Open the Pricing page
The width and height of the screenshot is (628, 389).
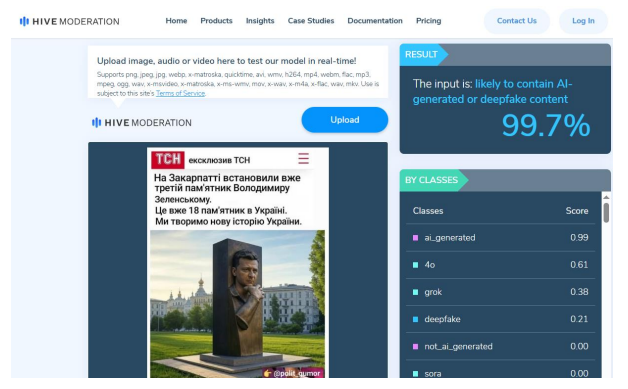pyautogui.click(x=429, y=21)
